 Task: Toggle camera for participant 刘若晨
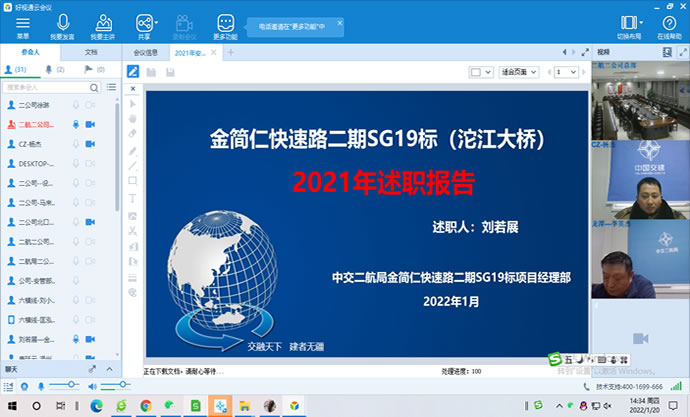90,339
